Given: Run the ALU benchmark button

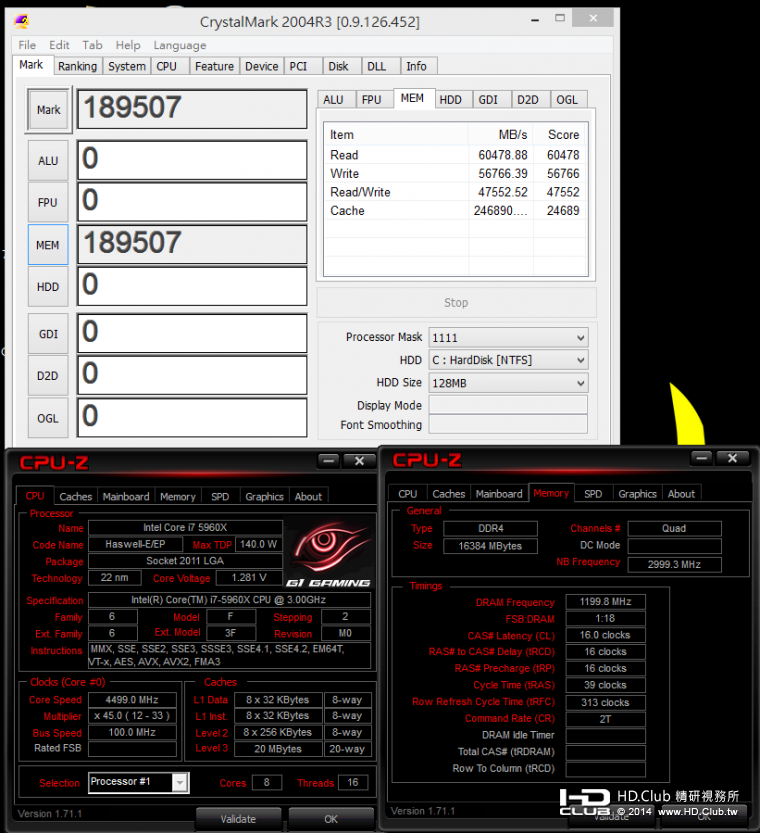Looking at the screenshot, I should (48, 161).
